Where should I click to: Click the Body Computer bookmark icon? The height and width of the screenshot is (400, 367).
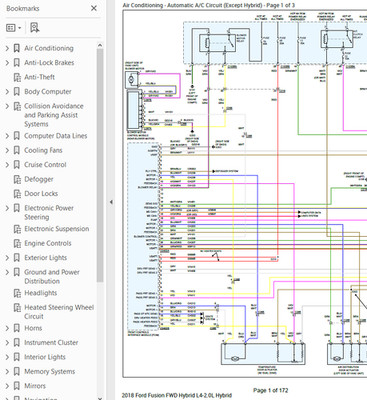point(17,92)
